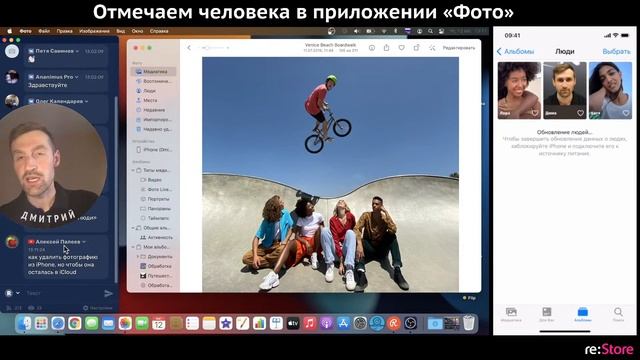Open FaceTime from the Dock
The image size is (640, 360).
[x=142, y=323]
